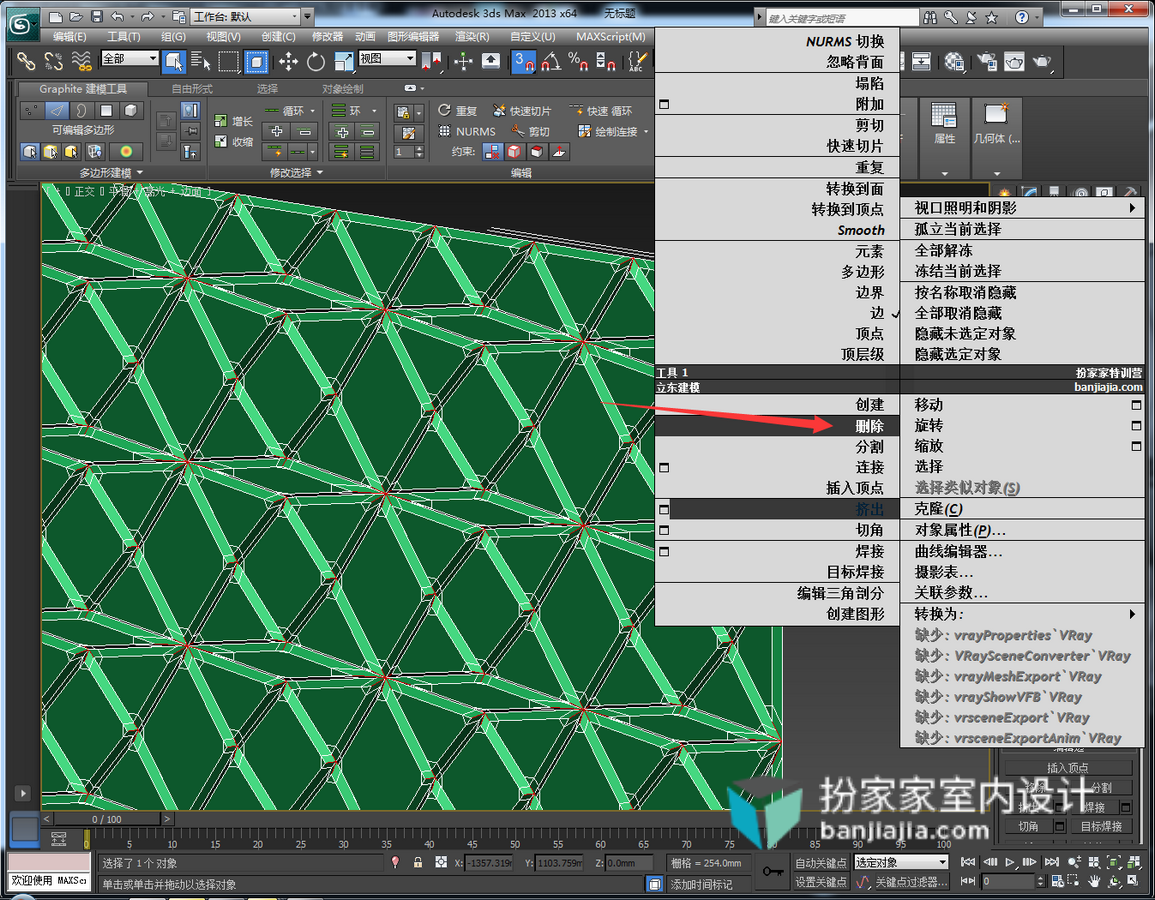Open the 修改器 menu in menu bar
1155x900 pixels.
pyautogui.click(x=327, y=36)
